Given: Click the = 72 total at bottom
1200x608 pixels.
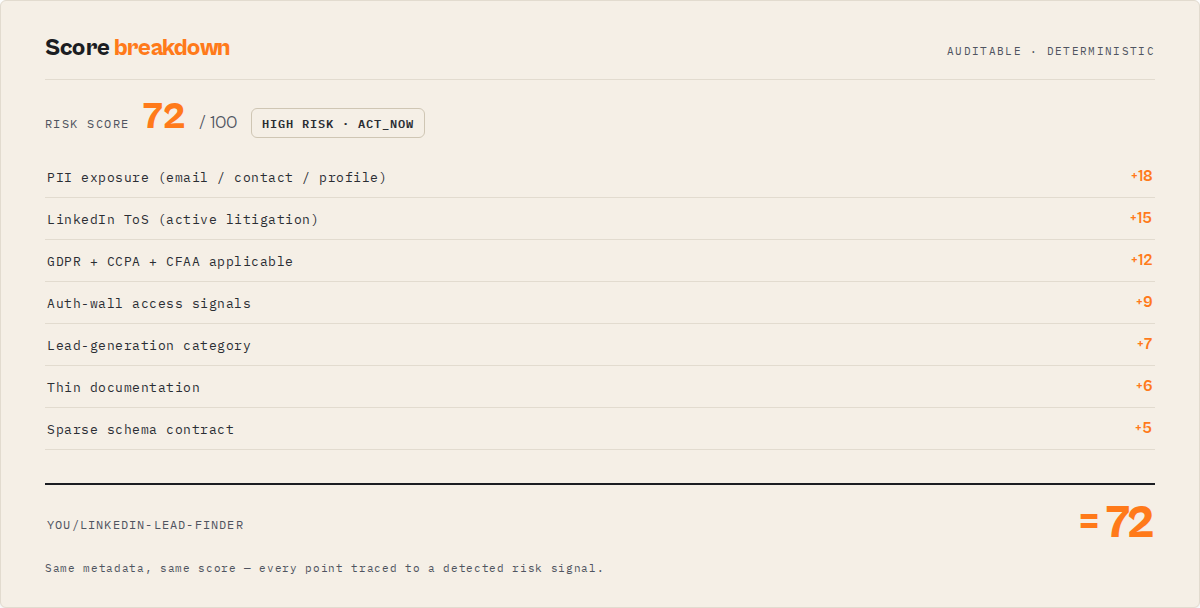Looking at the screenshot, I should point(1116,522).
